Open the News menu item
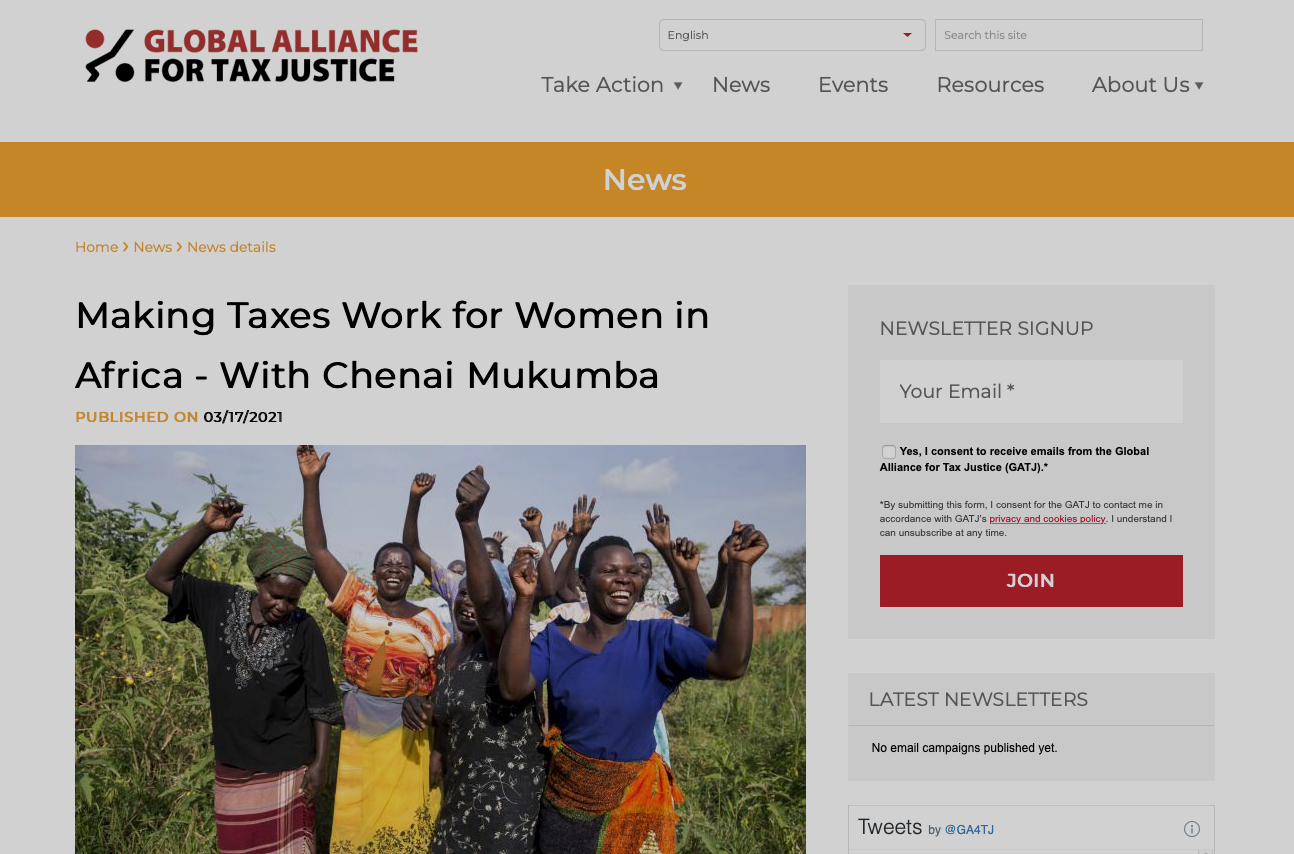 [741, 85]
